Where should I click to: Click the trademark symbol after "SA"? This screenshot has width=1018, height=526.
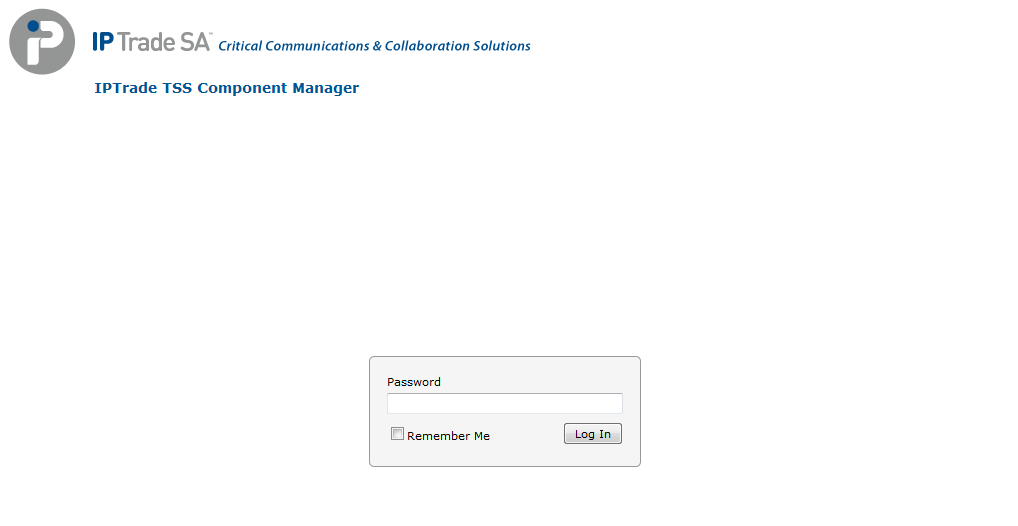[211, 34]
